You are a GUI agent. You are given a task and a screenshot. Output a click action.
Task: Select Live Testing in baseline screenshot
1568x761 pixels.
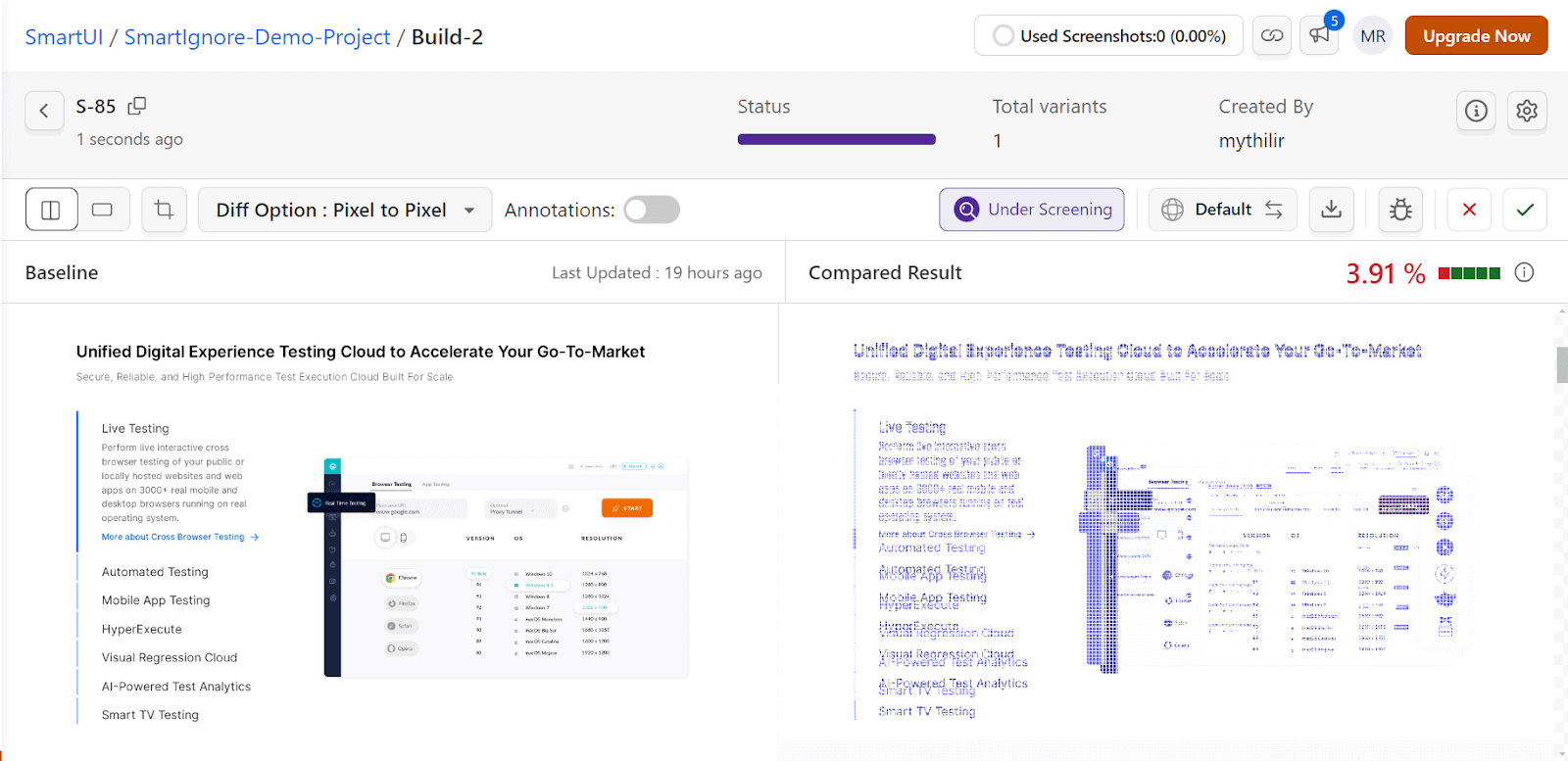[135, 428]
